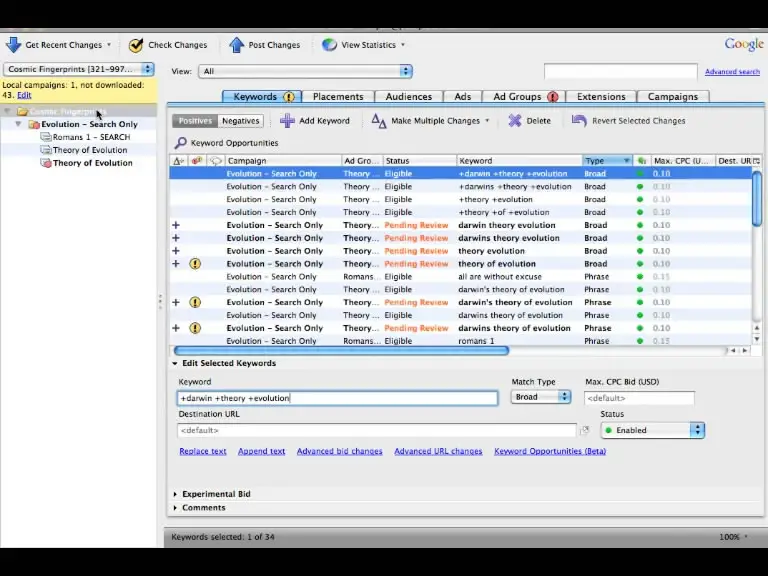
Task: Click the Append text link
Action: point(262,451)
